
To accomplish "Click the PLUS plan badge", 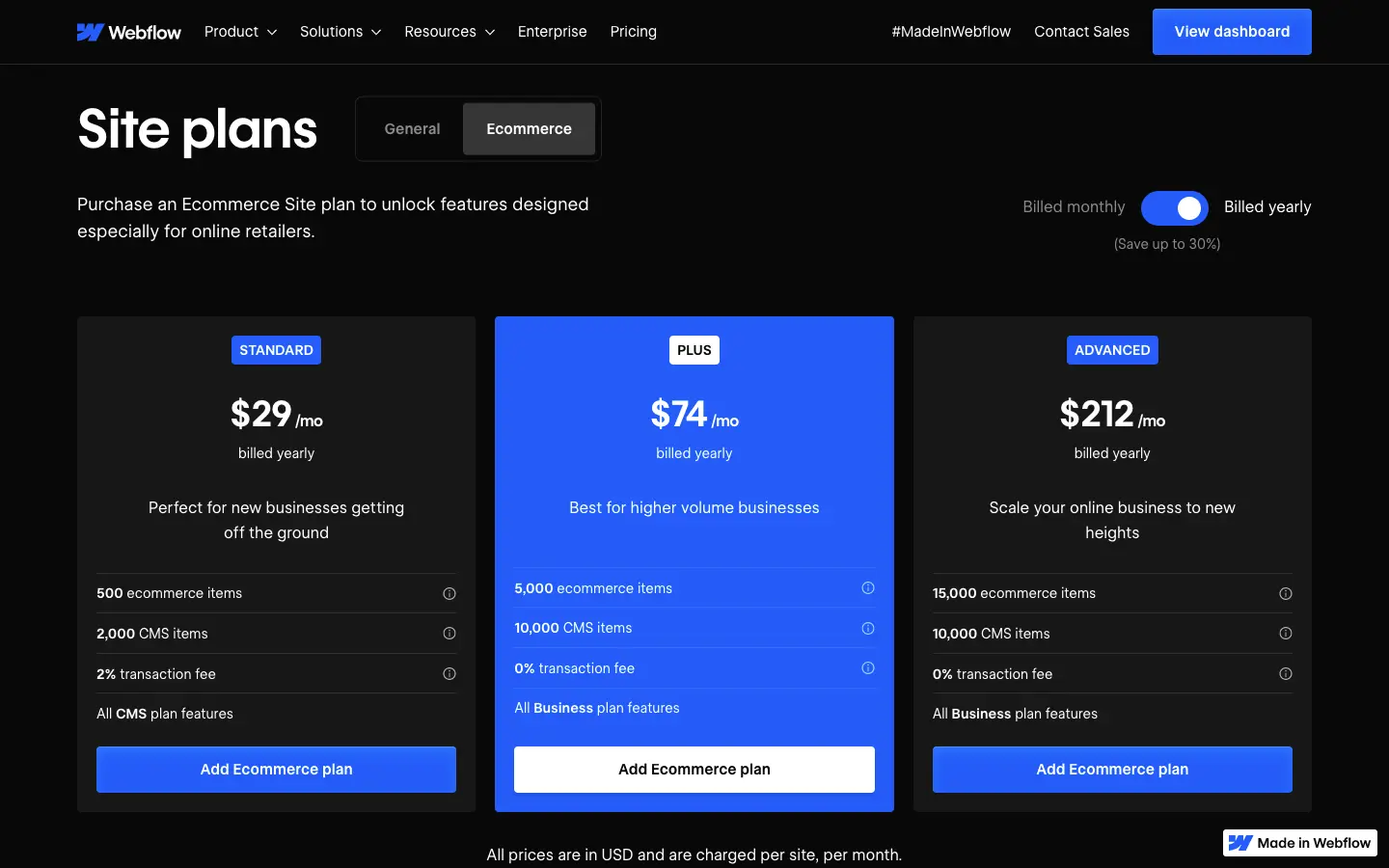I will 694,350.
